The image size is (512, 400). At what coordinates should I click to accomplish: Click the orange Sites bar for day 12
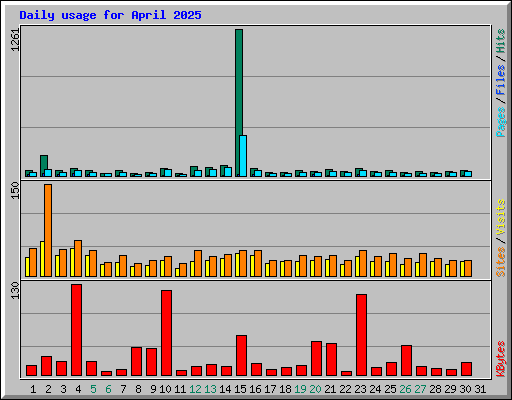click(x=198, y=263)
